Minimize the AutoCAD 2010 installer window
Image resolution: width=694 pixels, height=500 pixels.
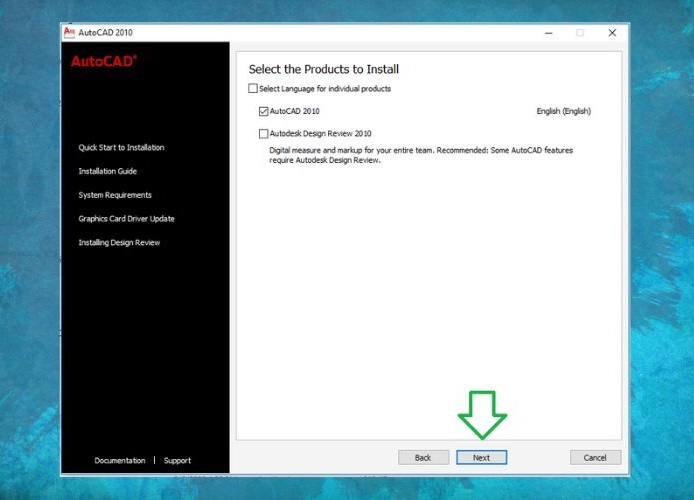click(x=549, y=33)
